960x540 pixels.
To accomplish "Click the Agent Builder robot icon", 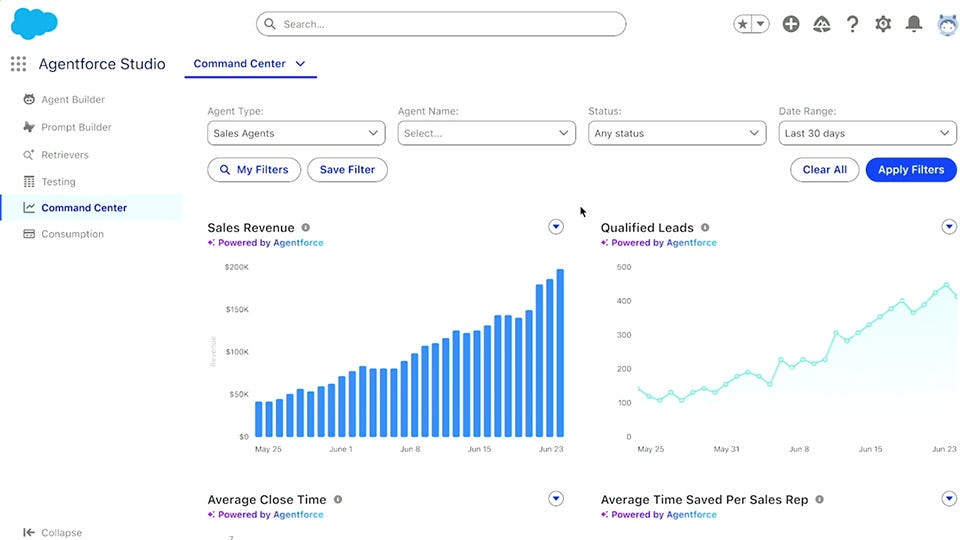I will [x=29, y=99].
